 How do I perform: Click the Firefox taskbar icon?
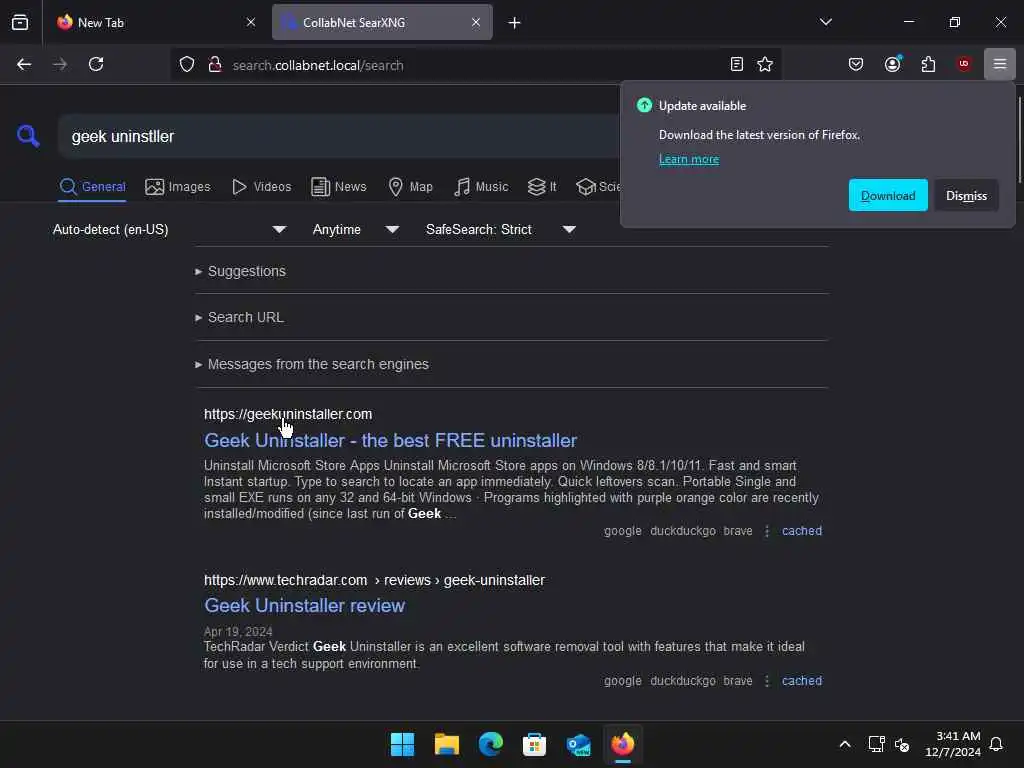622,744
